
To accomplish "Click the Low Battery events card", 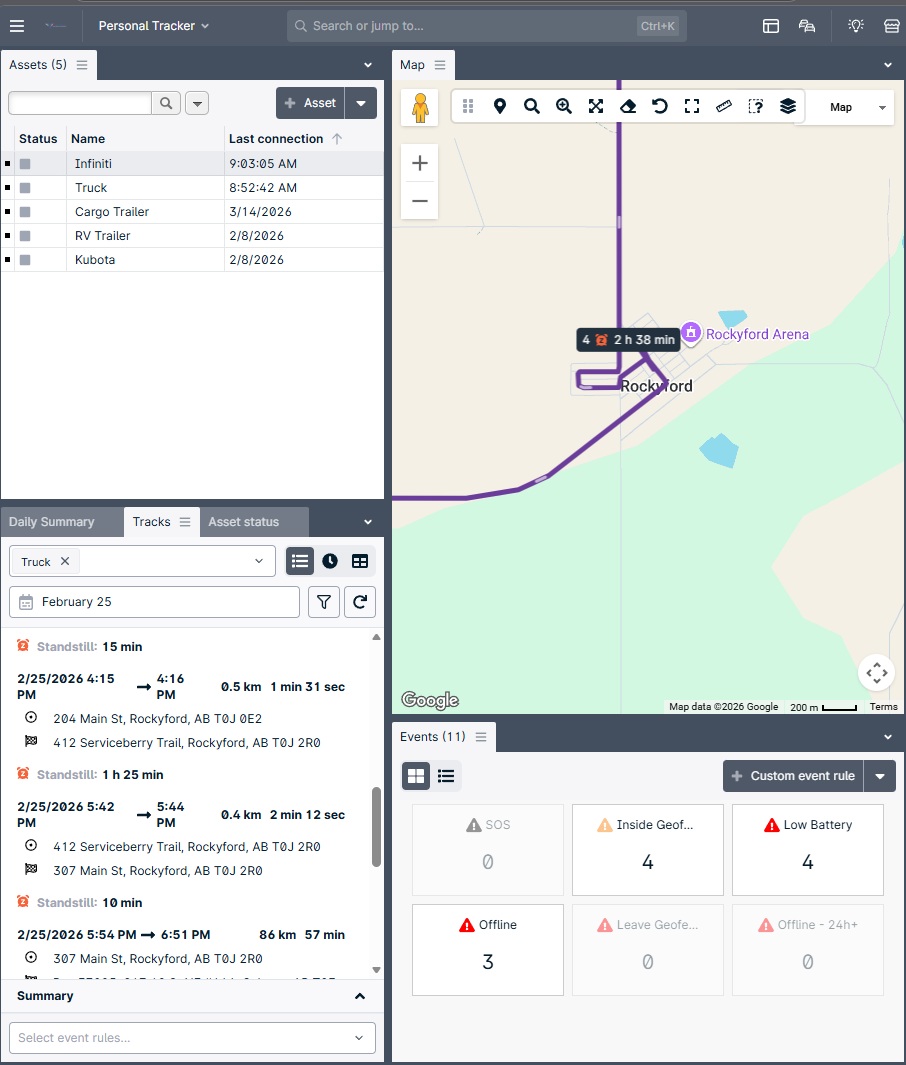I will [807, 850].
